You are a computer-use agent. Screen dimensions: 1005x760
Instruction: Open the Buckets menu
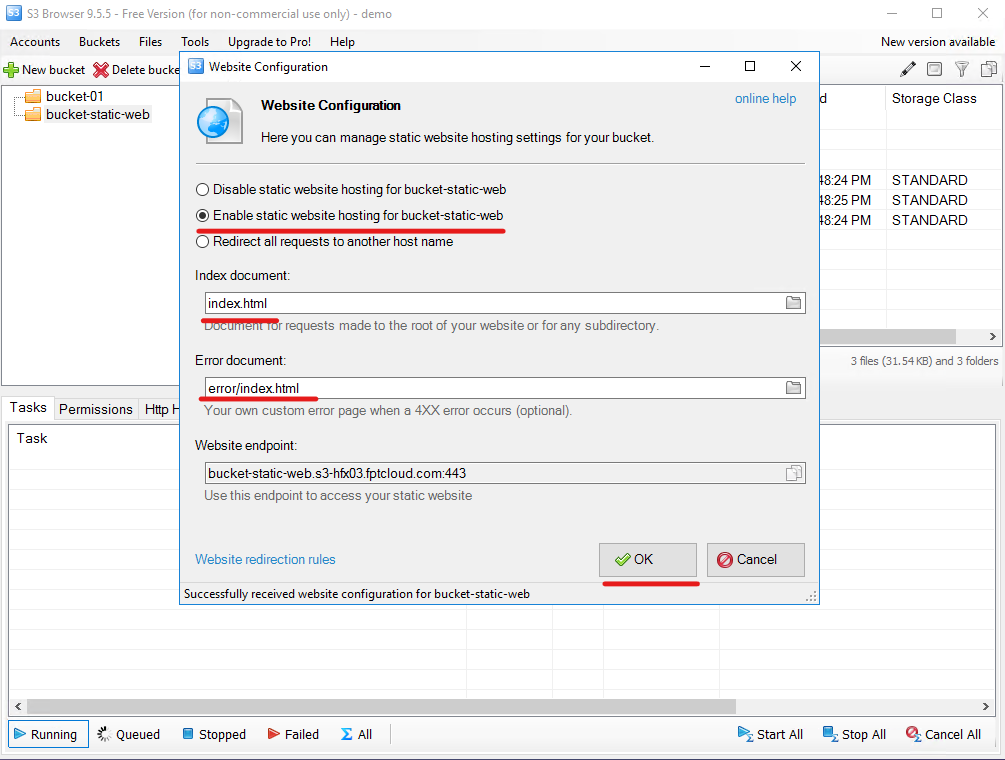coord(99,42)
